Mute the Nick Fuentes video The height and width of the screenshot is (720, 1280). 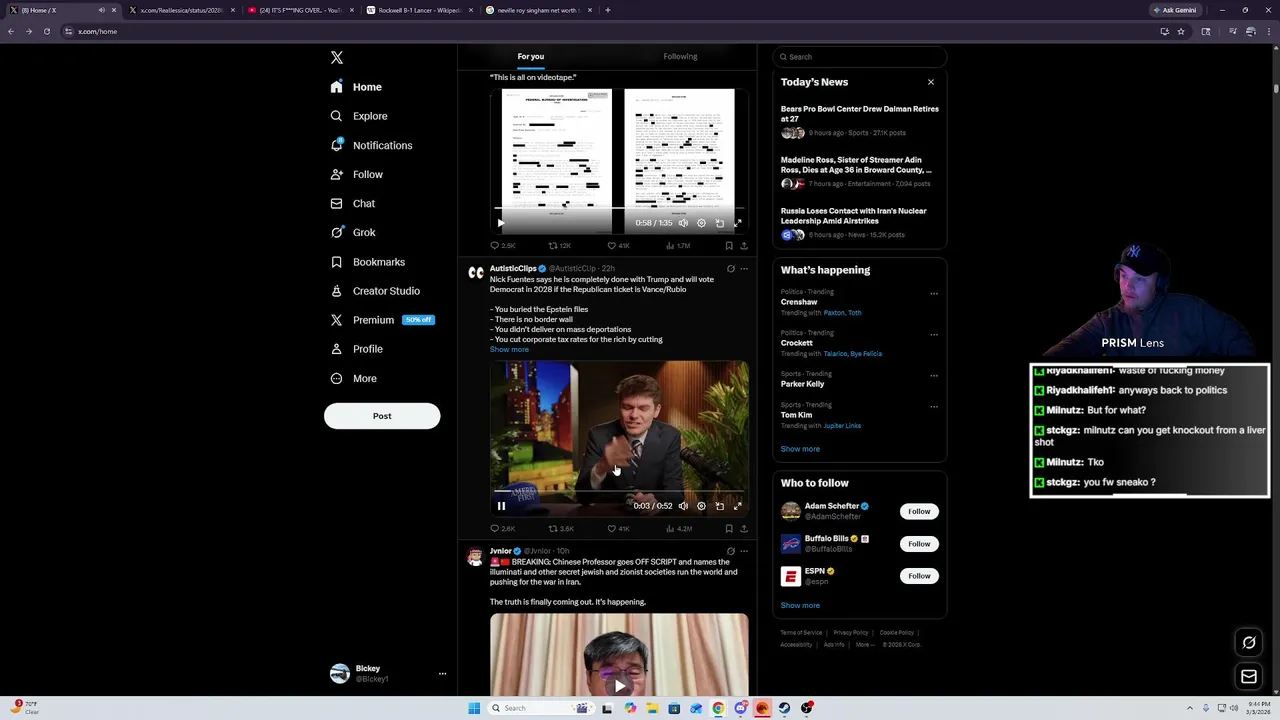point(683,506)
